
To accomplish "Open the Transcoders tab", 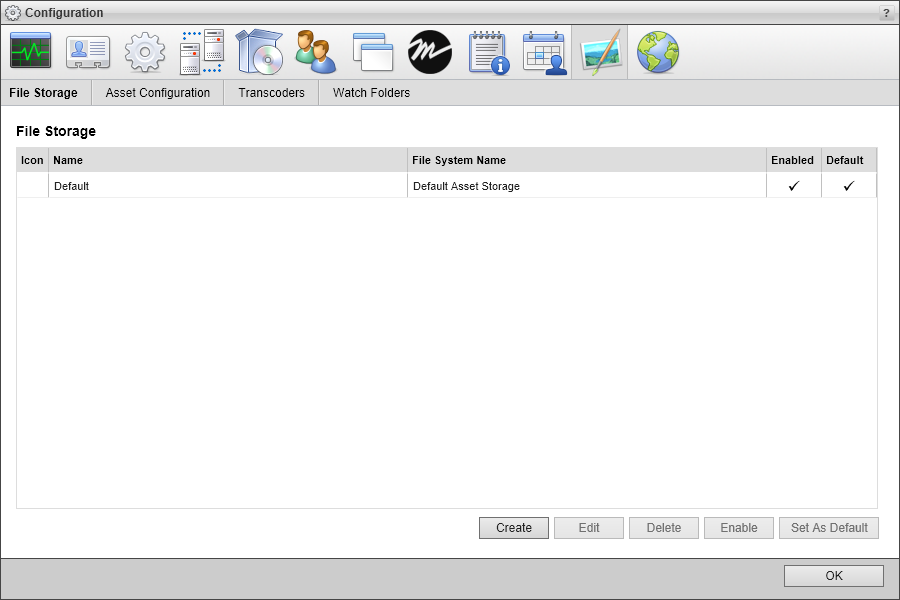I will tap(270, 92).
